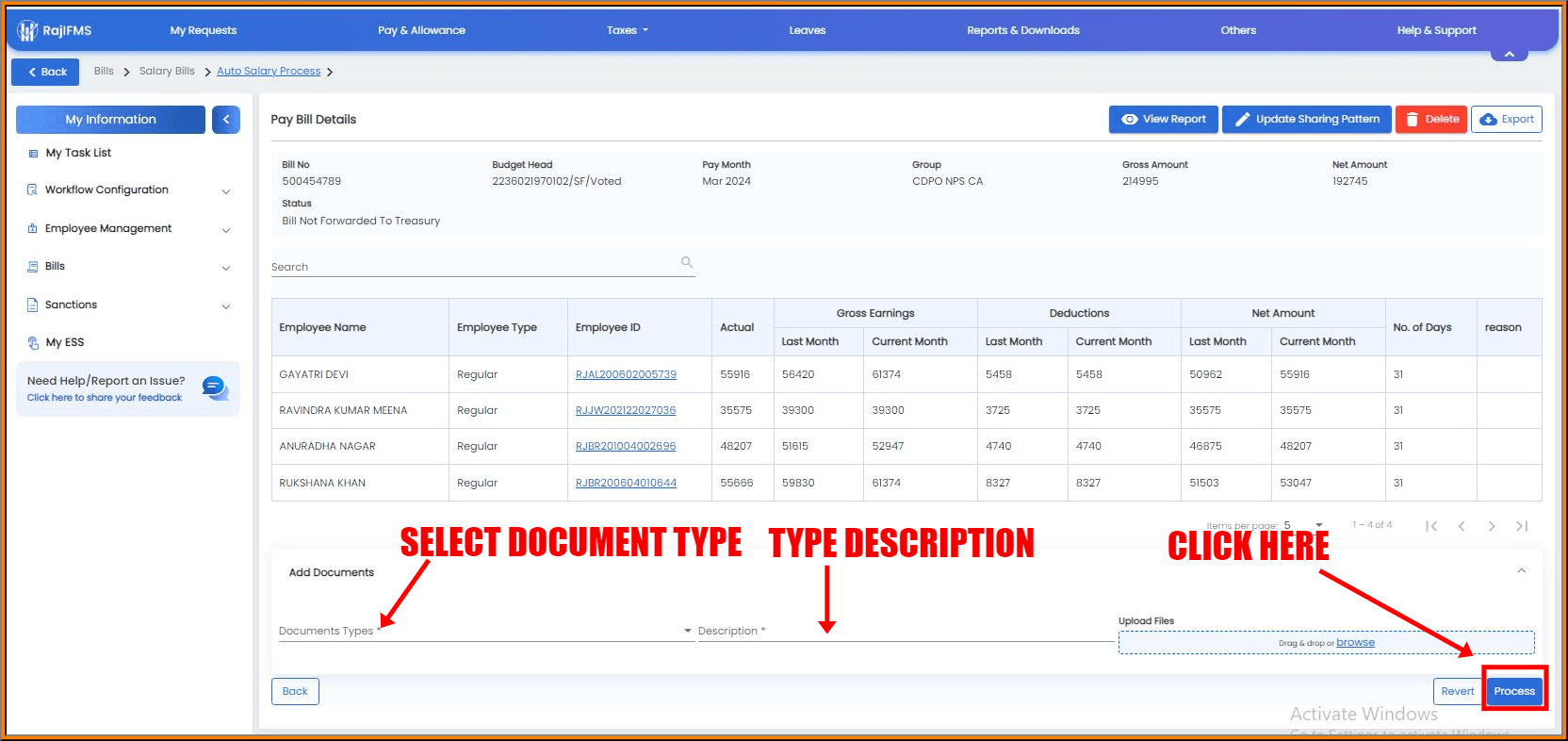Image resolution: width=1568 pixels, height=741 pixels.
Task: Open Documents Types dropdown
Action: 485,631
